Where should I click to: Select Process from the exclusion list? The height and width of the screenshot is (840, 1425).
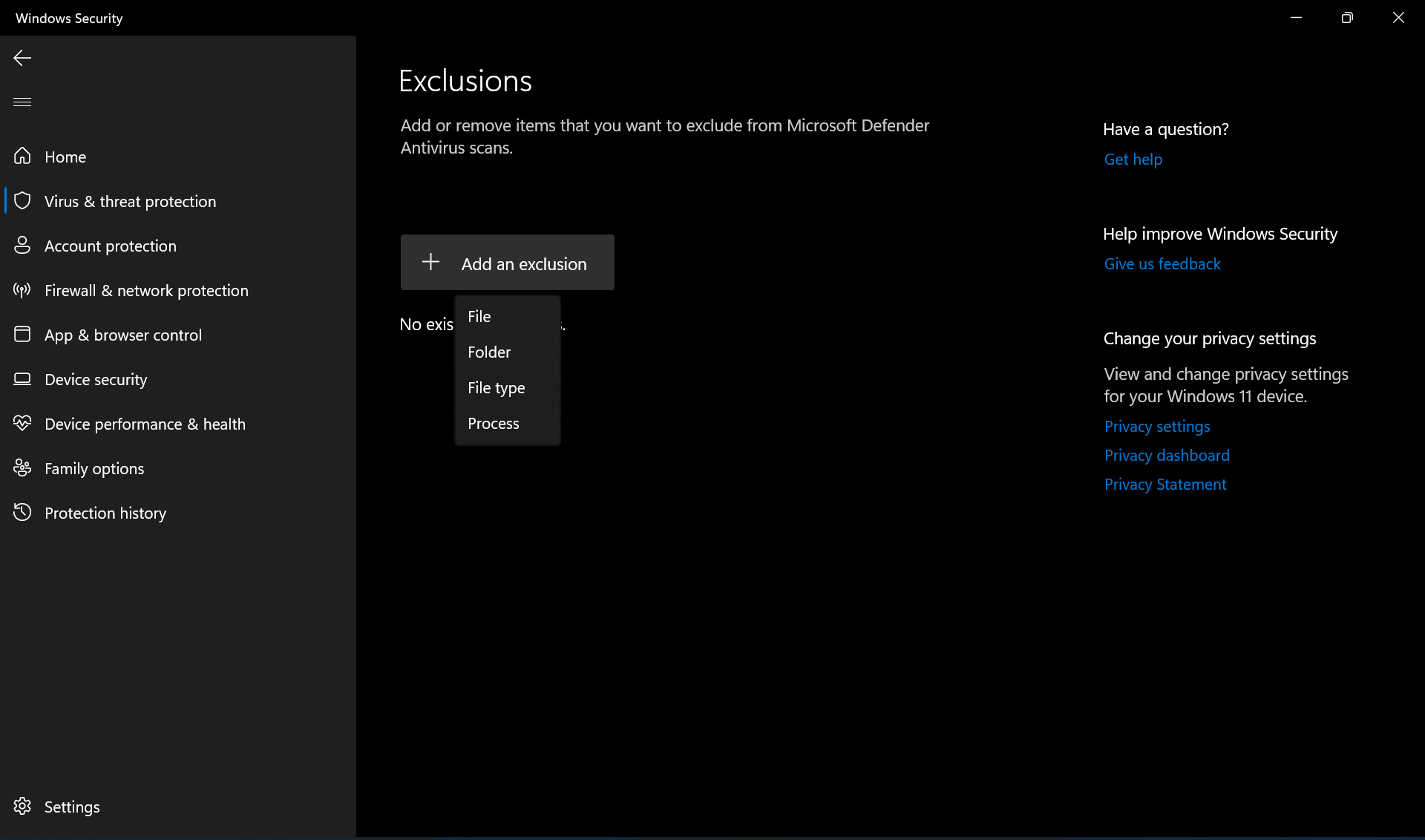[494, 424]
